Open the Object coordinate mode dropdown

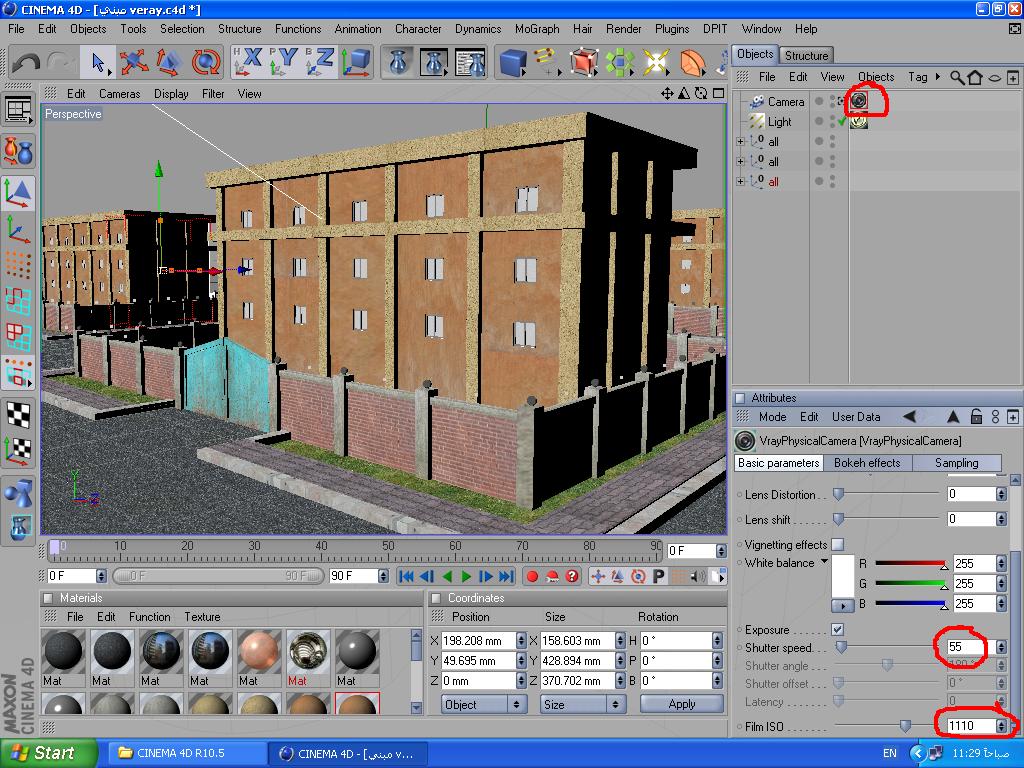482,704
